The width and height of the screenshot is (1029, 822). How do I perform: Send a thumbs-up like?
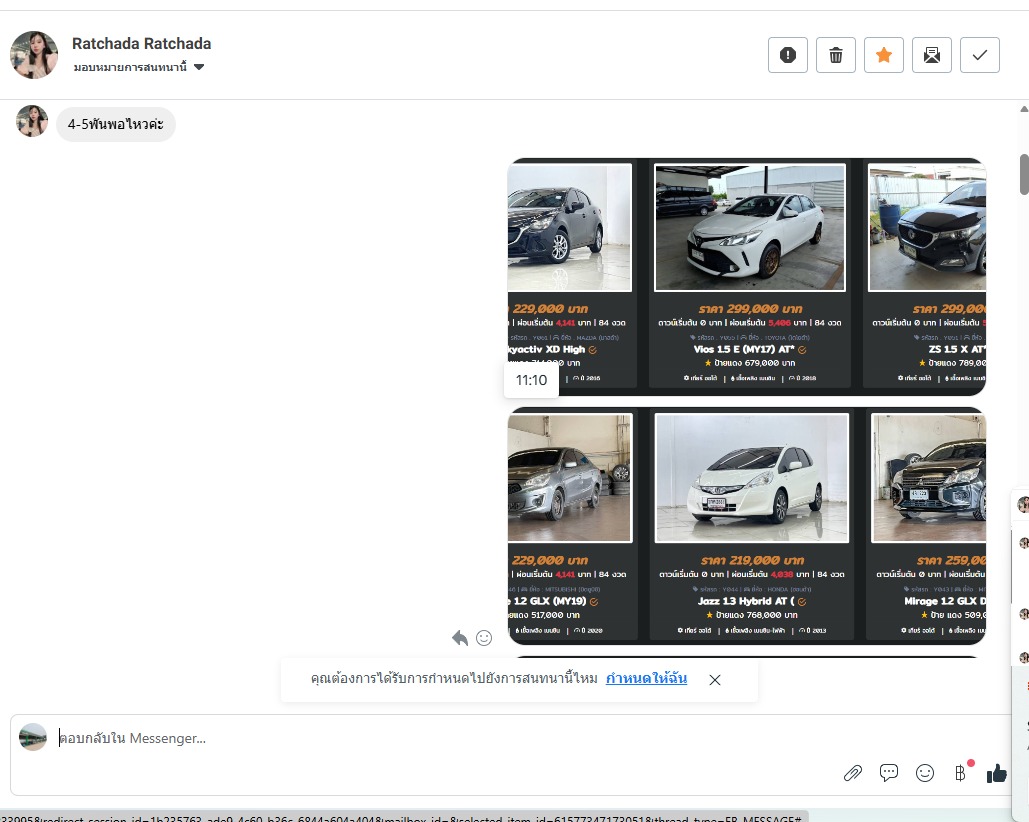pos(996,772)
